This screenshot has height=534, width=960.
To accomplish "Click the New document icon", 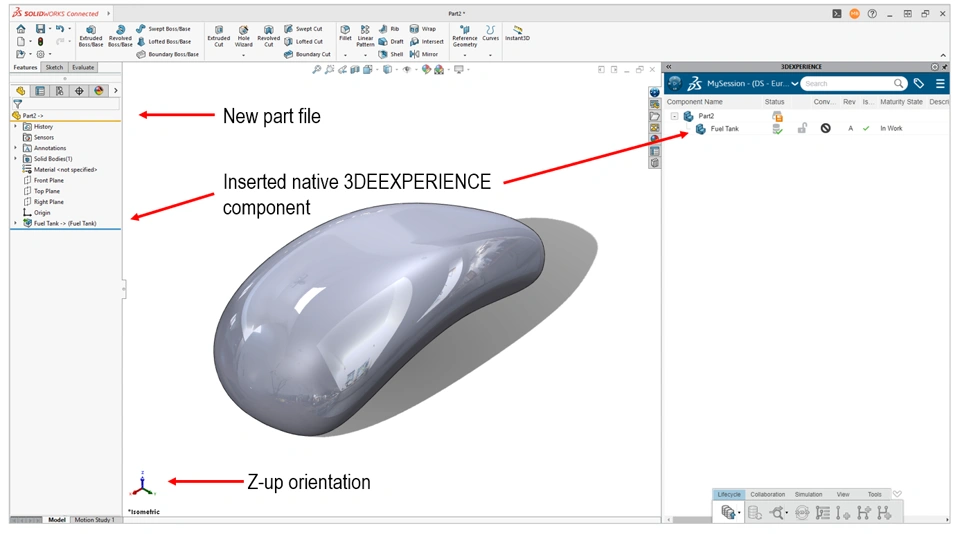I will [x=21, y=42].
